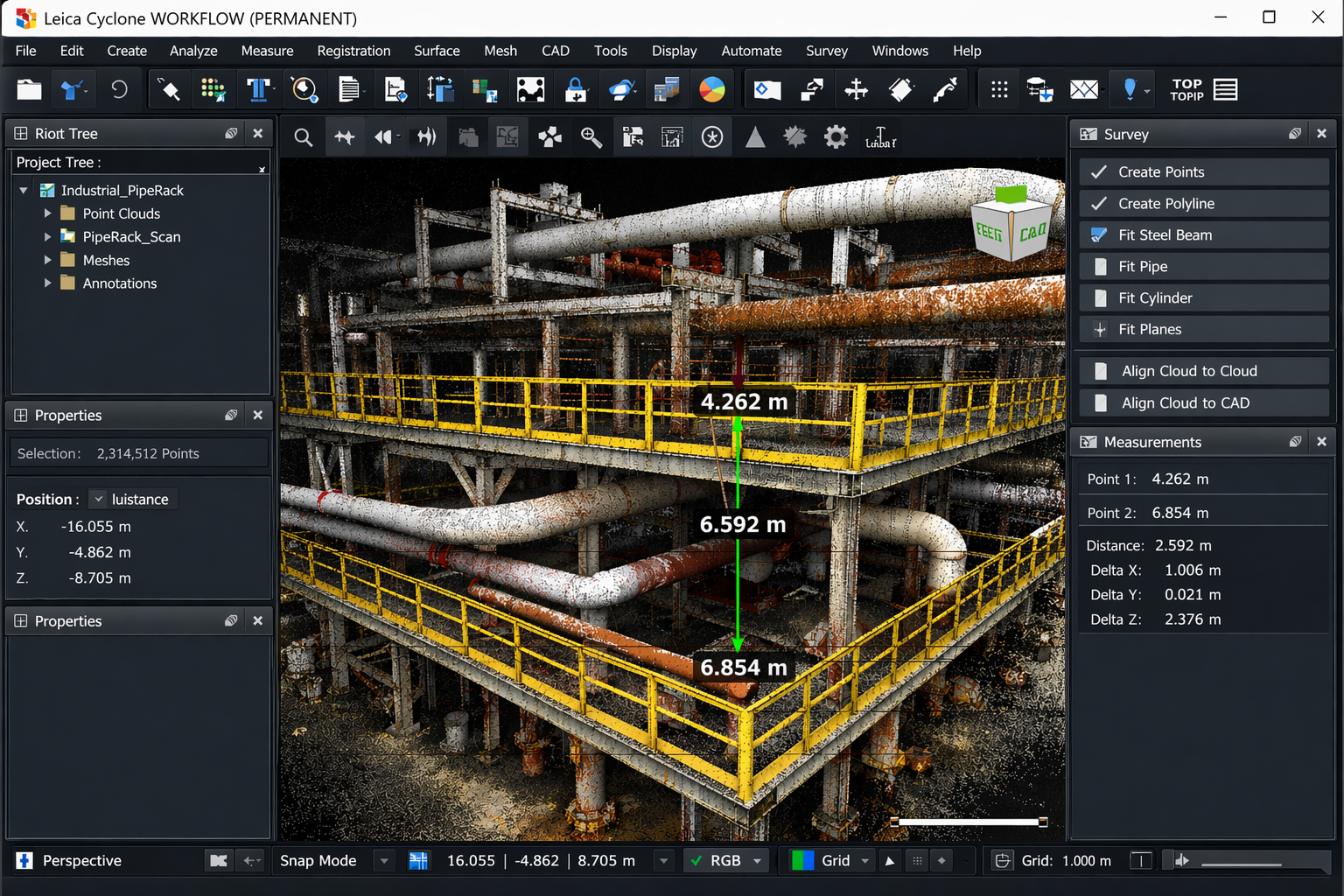Click the database download toolbar icon
This screenshot has height=896, width=1344.
1040,89
